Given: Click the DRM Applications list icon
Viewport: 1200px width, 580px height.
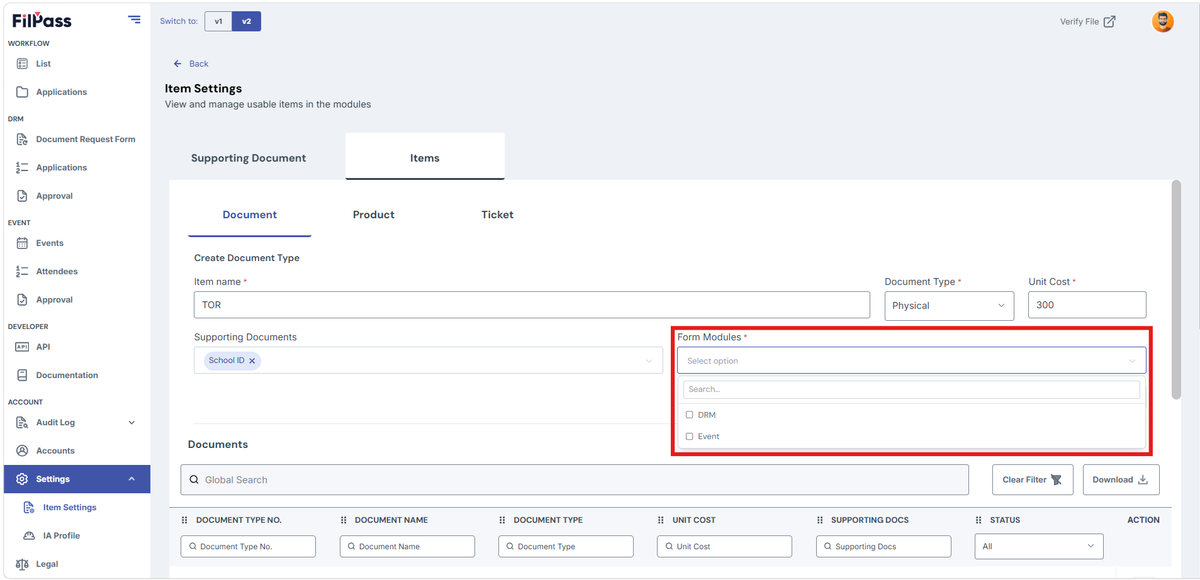Looking at the screenshot, I should click(x=22, y=168).
